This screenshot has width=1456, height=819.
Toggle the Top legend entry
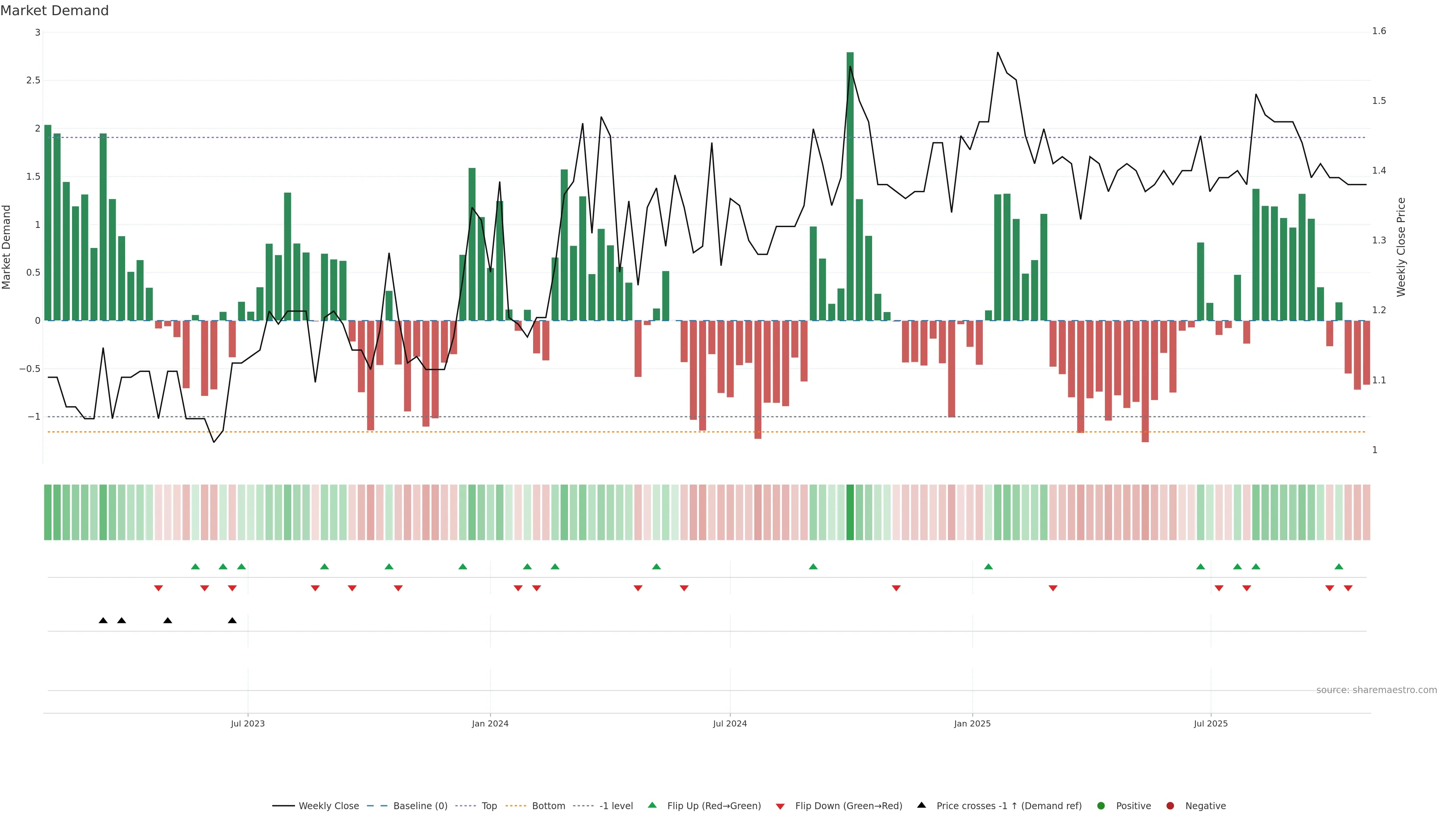[x=489, y=806]
